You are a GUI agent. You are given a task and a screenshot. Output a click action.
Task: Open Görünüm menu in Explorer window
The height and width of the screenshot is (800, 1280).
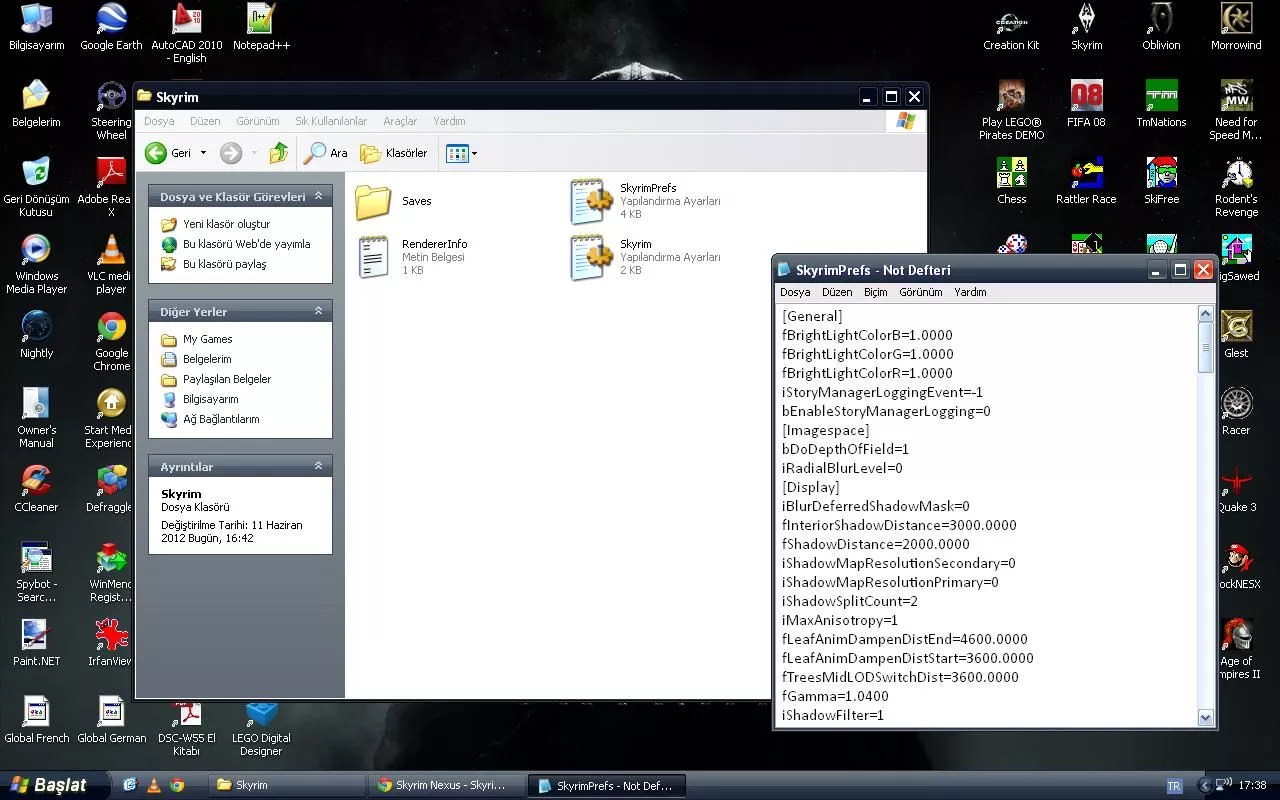pos(258,121)
